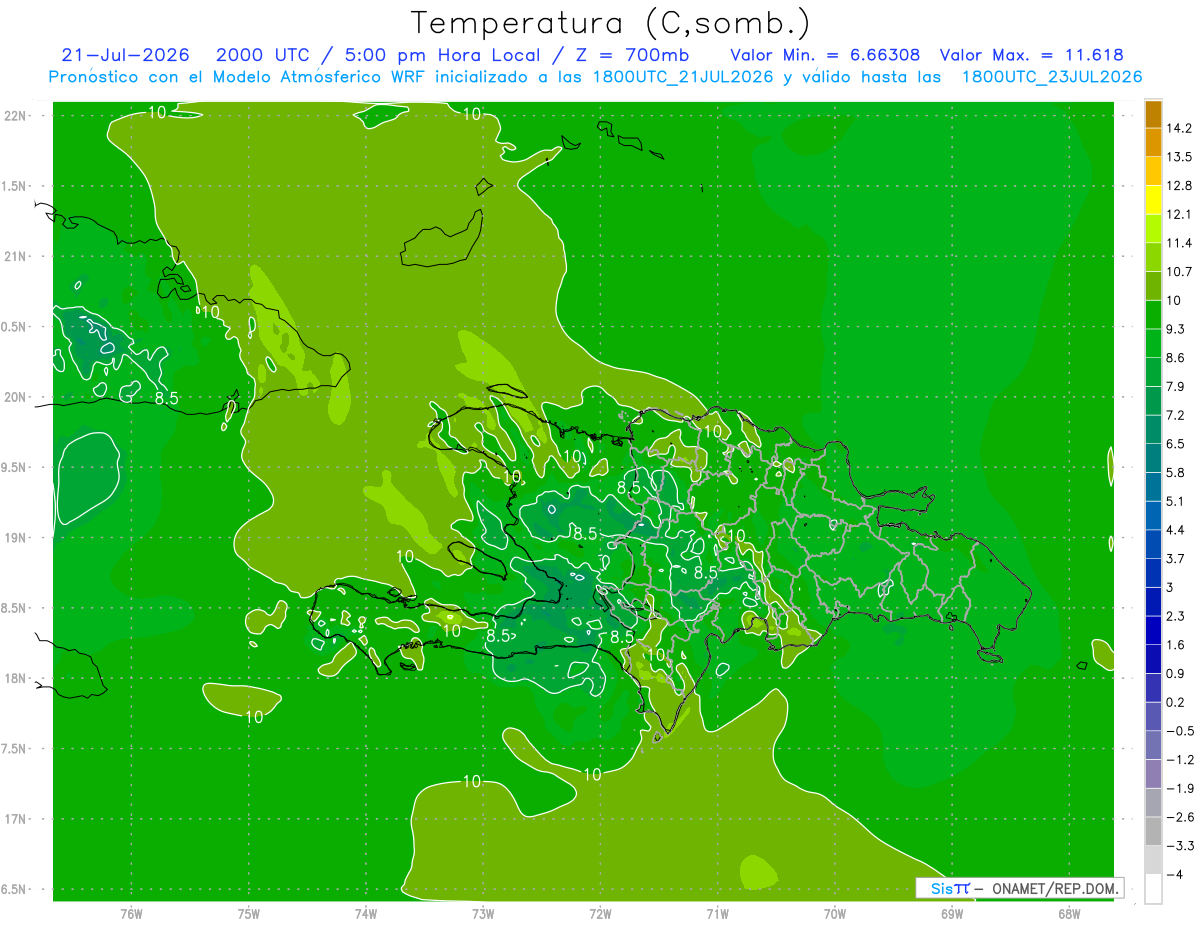
Task: Click the "68W" longitude label
Action: click(x=1069, y=913)
